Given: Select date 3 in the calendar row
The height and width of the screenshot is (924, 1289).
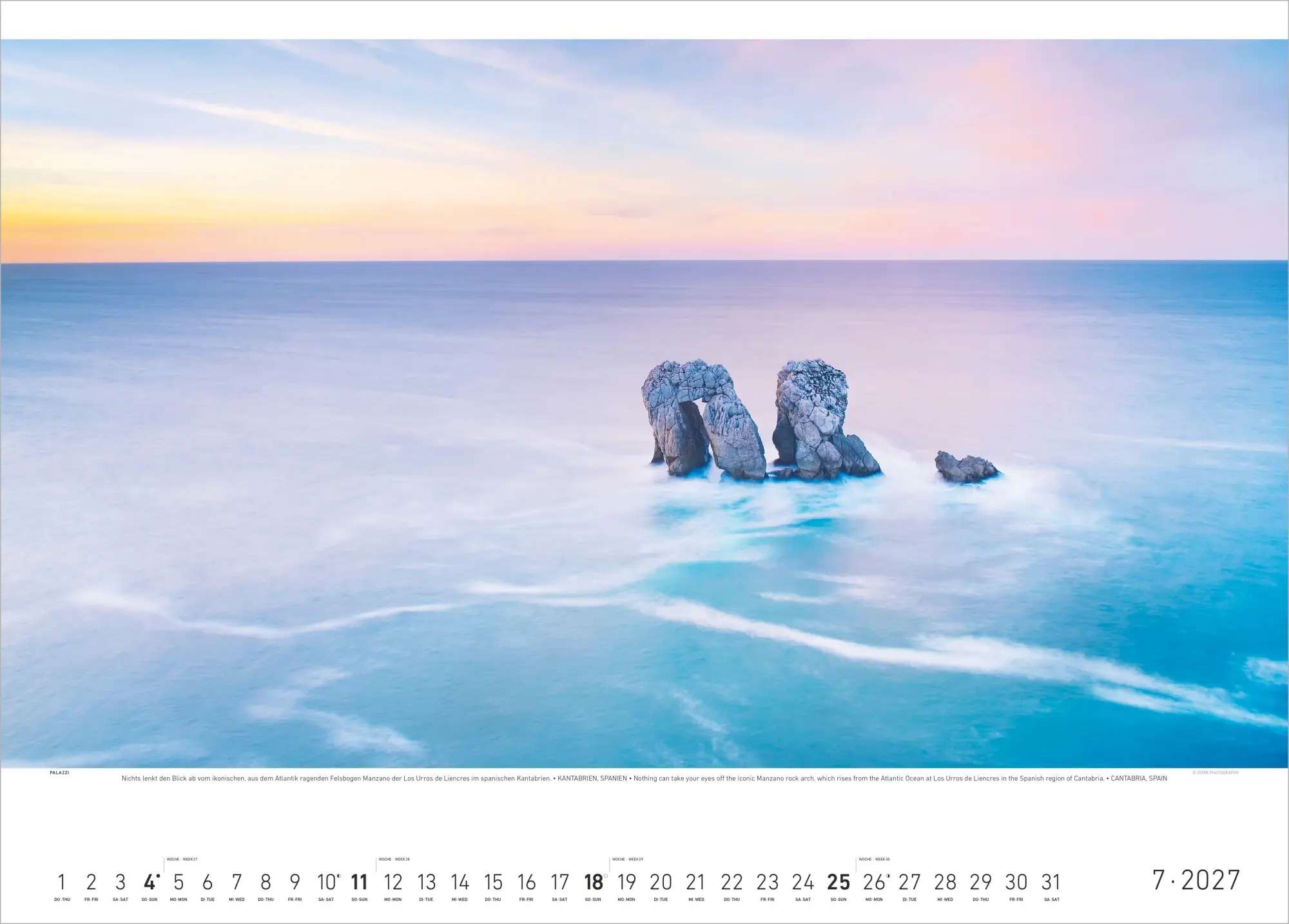Looking at the screenshot, I should 120,881.
